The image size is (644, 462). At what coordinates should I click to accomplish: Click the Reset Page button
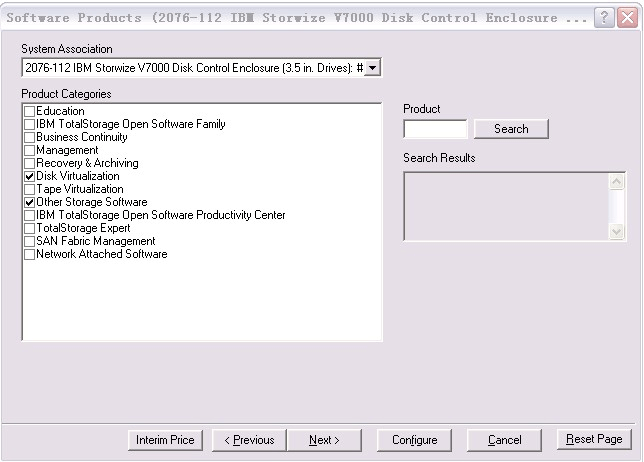[594, 439]
